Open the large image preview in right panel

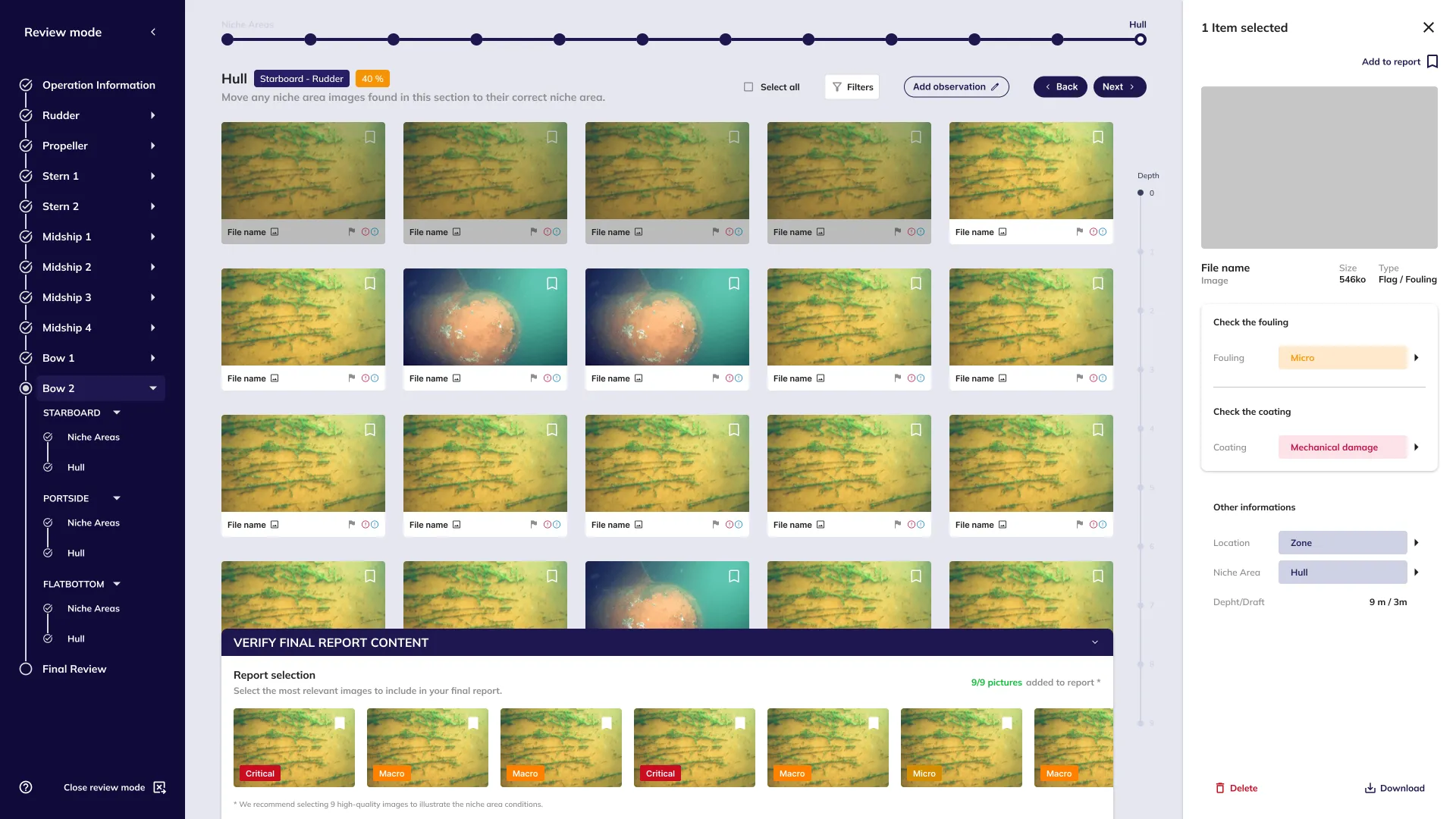tap(1319, 168)
